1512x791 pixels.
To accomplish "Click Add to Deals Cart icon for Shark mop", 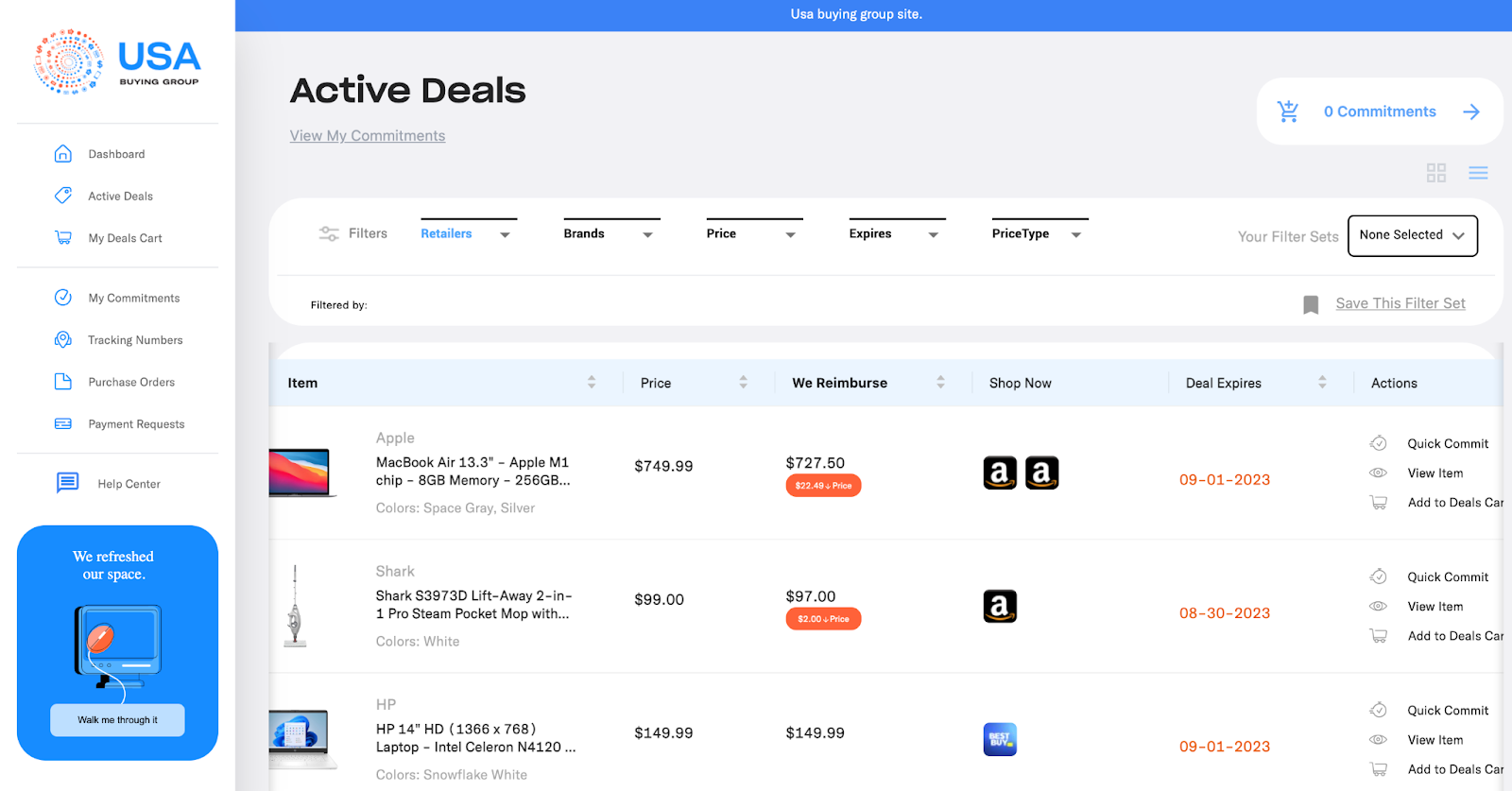I will pyautogui.click(x=1379, y=635).
